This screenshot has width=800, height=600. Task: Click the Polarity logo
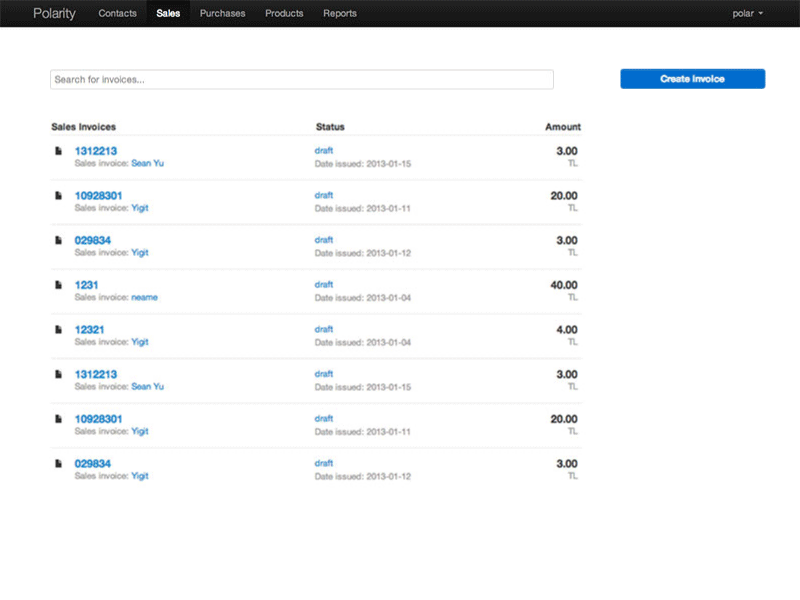[x=55, y=13]
